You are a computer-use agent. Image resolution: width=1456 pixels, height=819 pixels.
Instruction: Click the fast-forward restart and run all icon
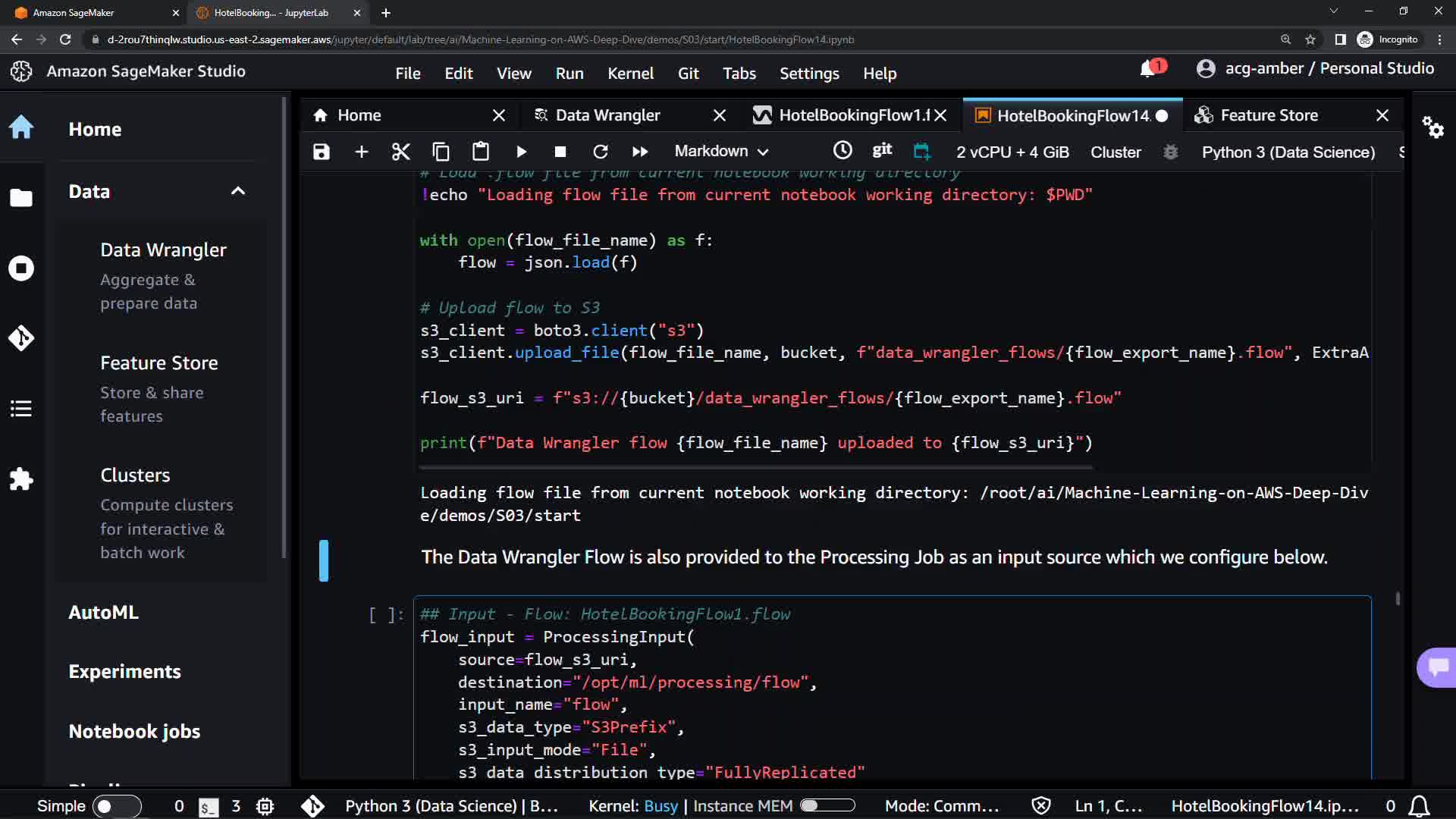(x=640, y=152)
